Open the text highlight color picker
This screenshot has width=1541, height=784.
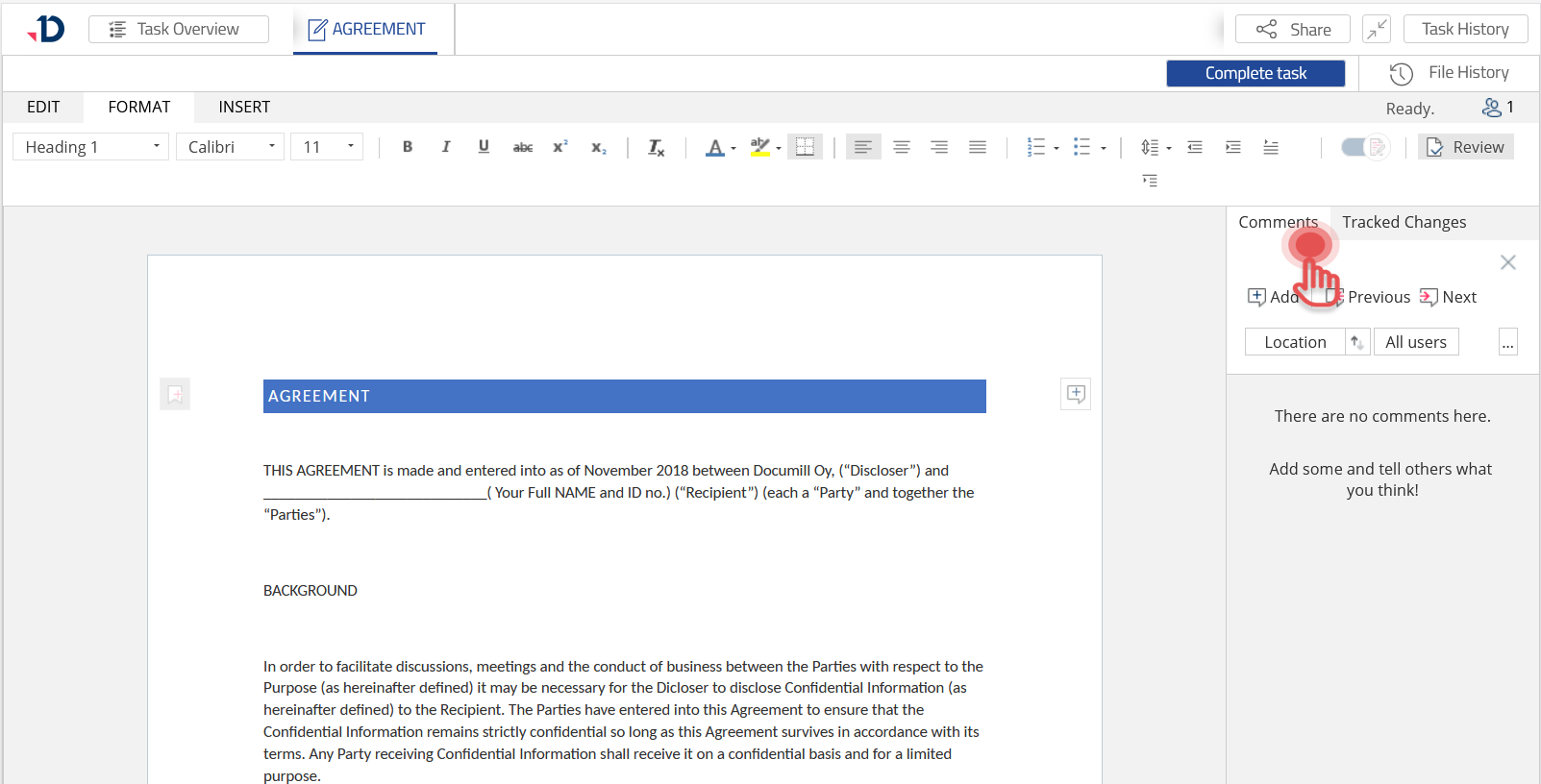click(779, 148)
